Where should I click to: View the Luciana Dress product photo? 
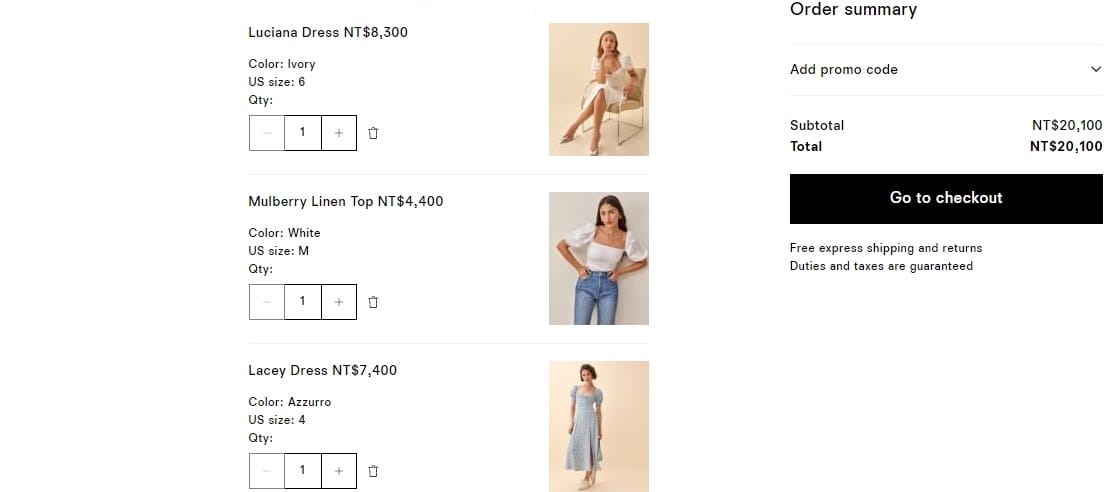pyautogui.click(x=598, y=89)
